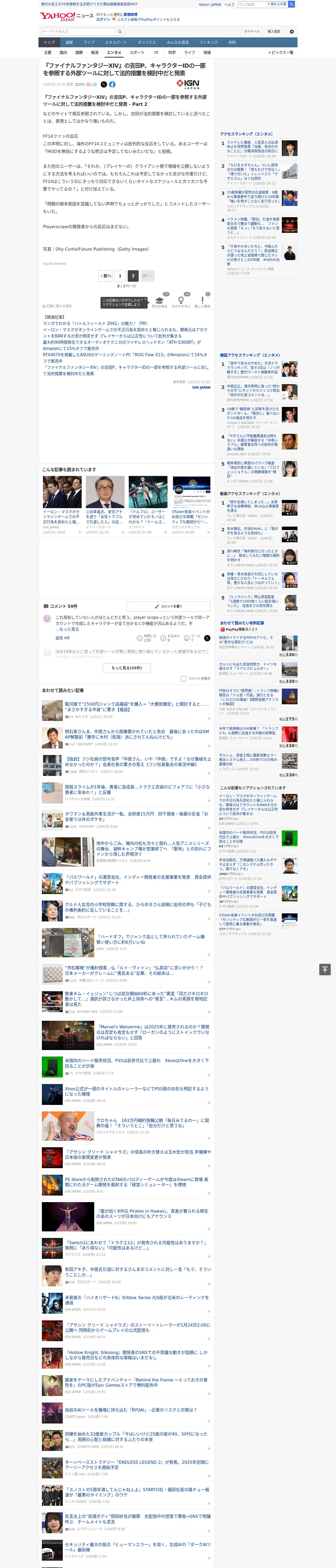Click the top ウェブ検索 input field
The image size is (336, 1568).
tap(251, 4)
